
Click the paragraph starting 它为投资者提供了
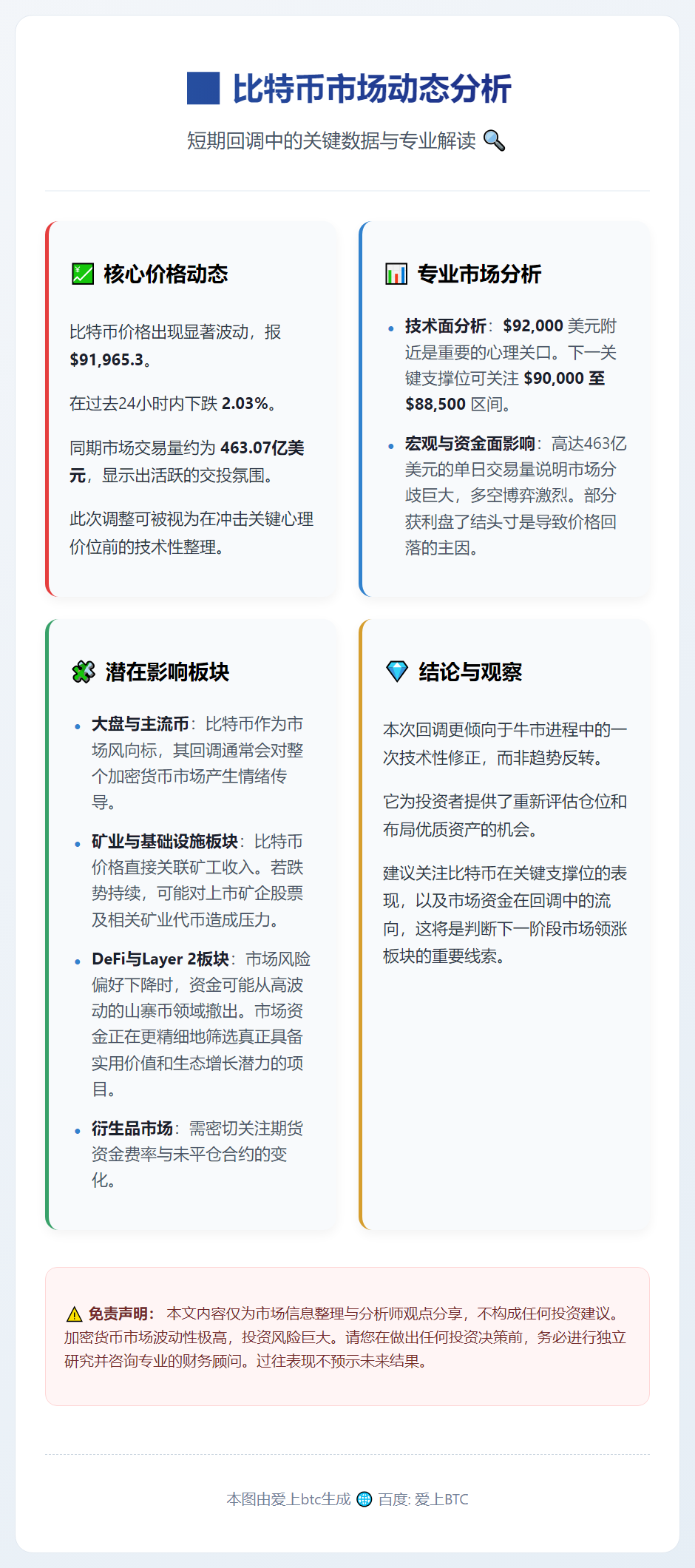pos(505,815)
